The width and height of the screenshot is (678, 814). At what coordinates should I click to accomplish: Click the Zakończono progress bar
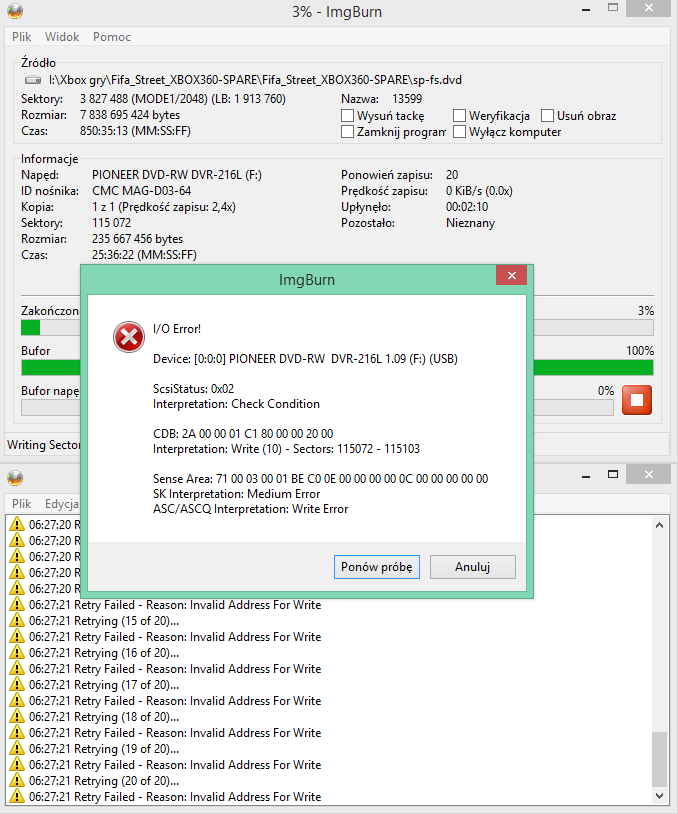point(337,328)
